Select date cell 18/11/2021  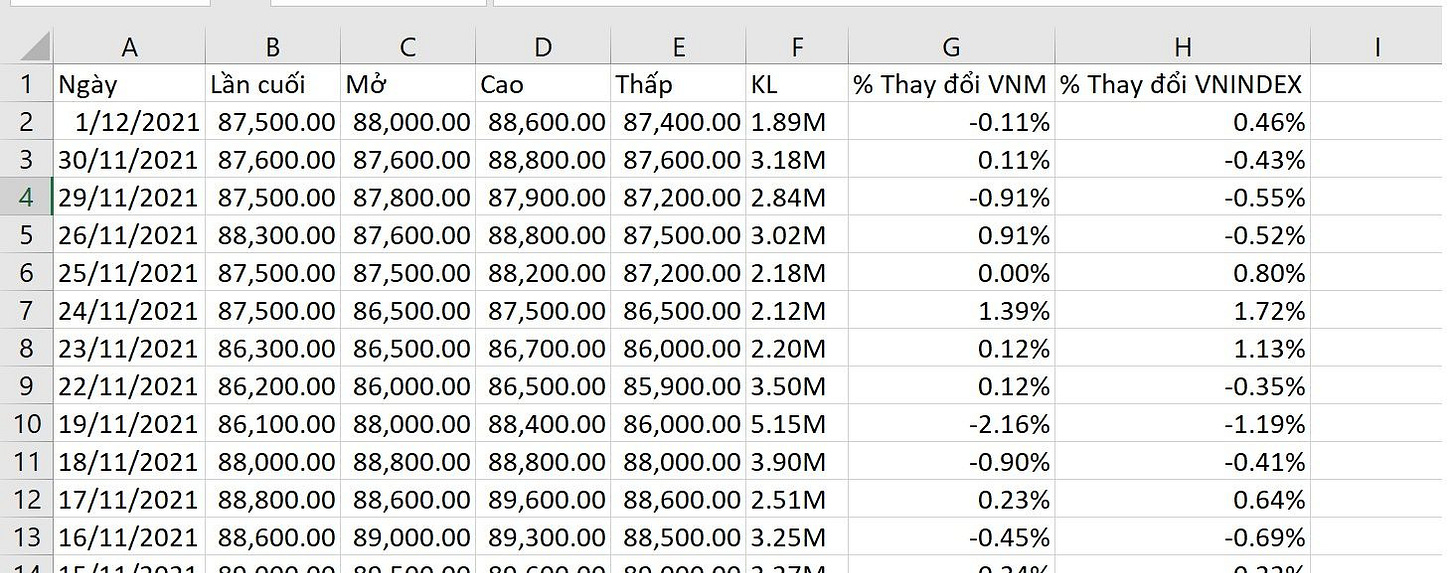[129, 462]
